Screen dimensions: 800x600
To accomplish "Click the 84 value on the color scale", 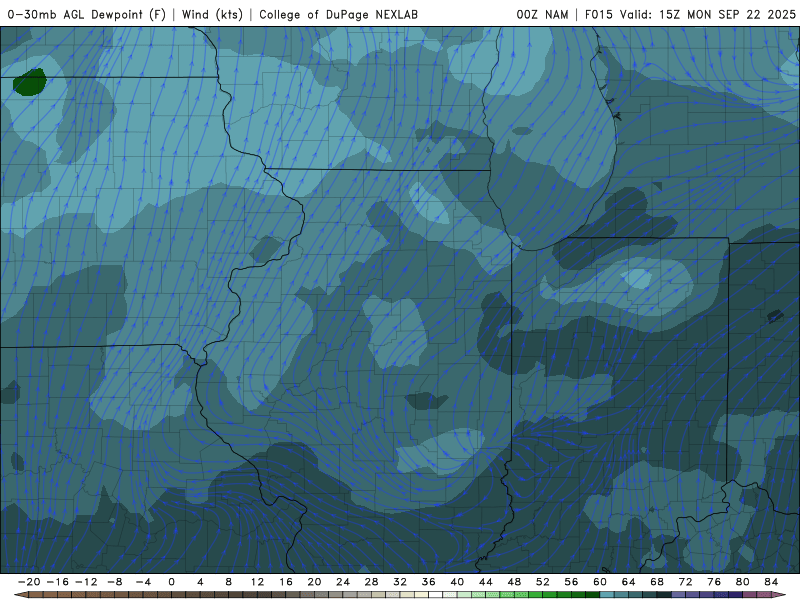I will click(771, 582).
